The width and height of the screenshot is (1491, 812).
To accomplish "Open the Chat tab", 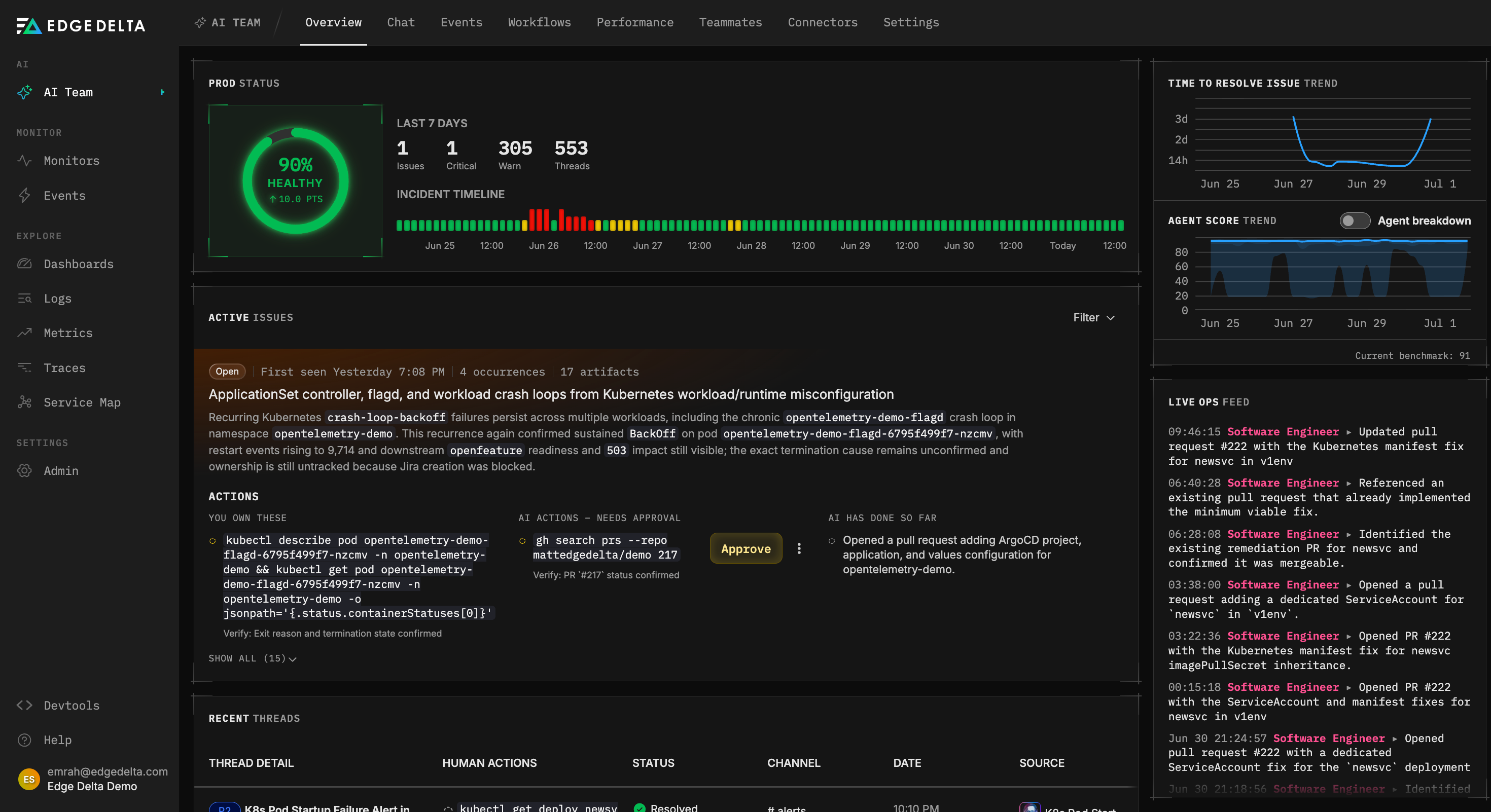I will tap(401, 22).
